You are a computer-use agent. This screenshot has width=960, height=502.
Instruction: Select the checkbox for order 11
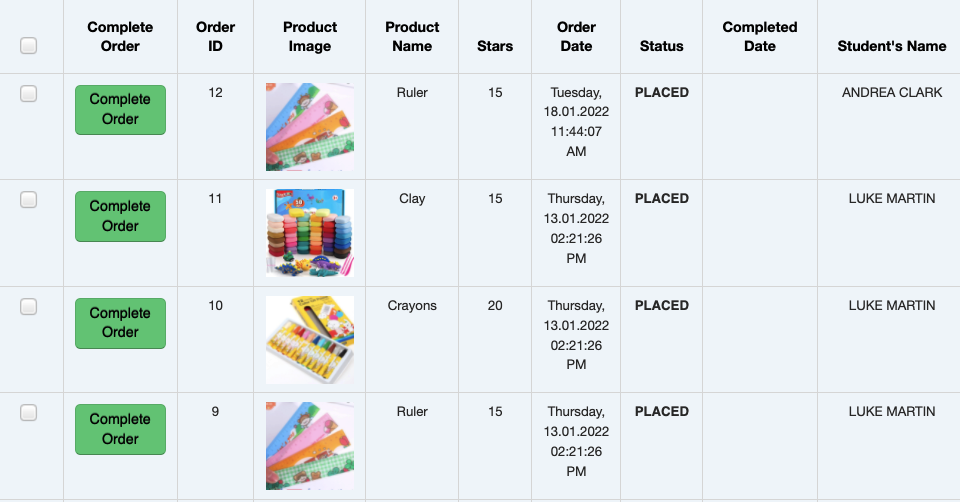point(28,200)
